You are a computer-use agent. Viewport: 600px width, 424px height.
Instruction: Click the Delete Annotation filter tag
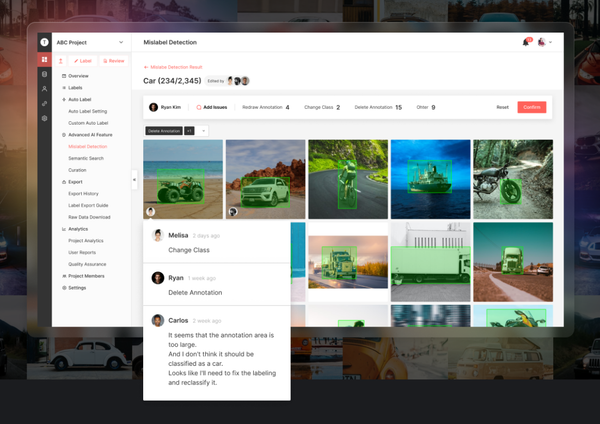pyautogui.click(x=164, y=131)
